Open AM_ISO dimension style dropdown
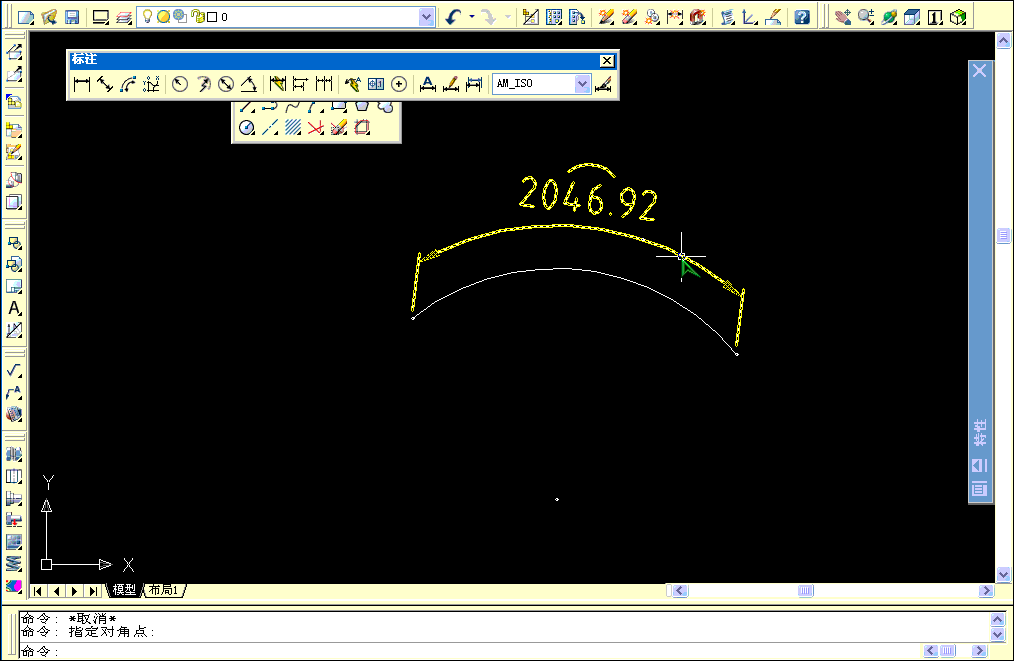The image size is (1014, 661). (x=582, y=84)
